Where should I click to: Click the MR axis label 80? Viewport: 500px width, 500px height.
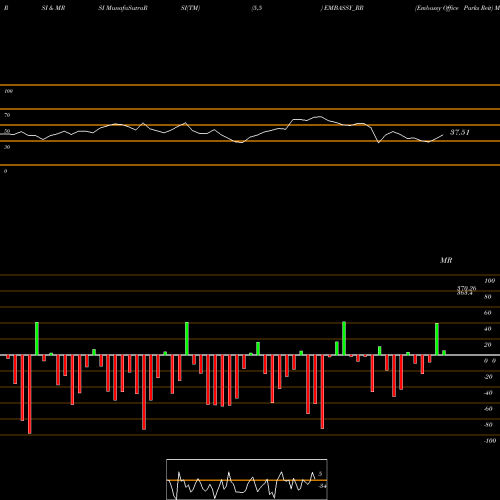(488, 297)
